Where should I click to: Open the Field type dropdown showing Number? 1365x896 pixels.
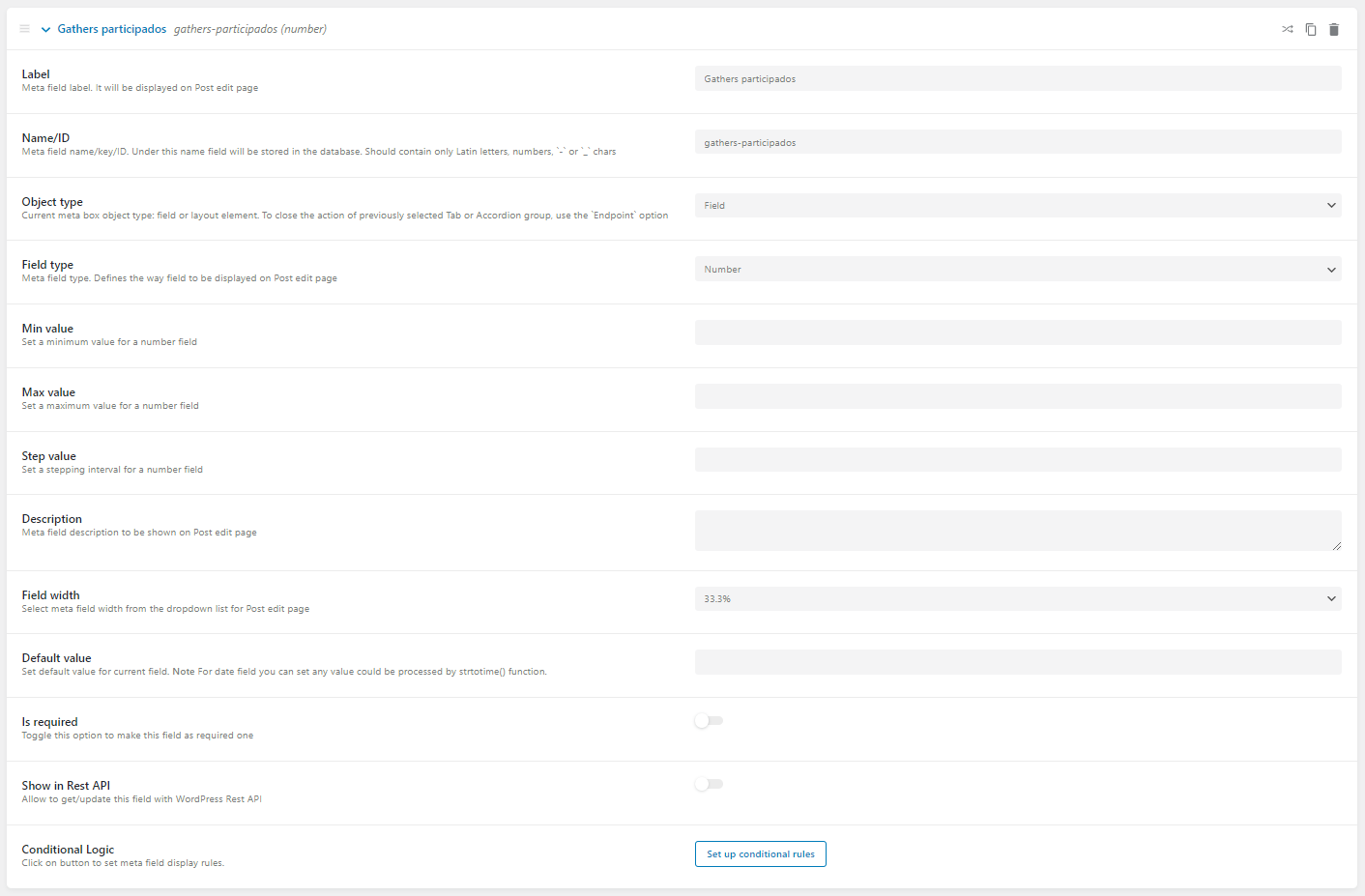pyautogui.click(x=1018, y=269)
